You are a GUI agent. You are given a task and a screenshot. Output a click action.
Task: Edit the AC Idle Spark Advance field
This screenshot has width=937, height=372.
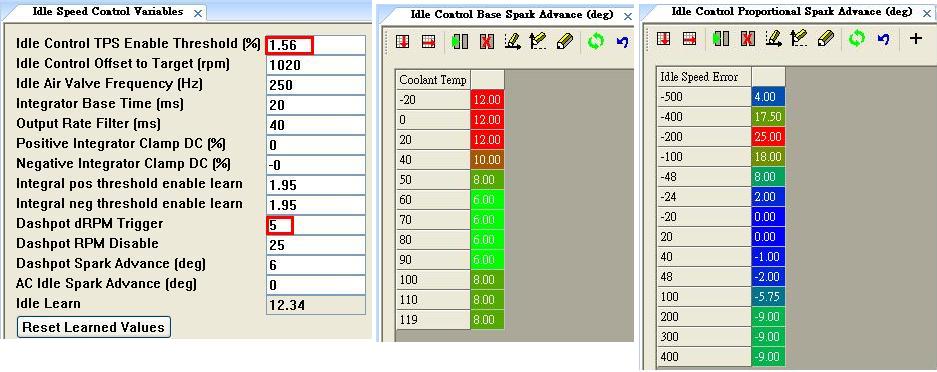point(316,285)
